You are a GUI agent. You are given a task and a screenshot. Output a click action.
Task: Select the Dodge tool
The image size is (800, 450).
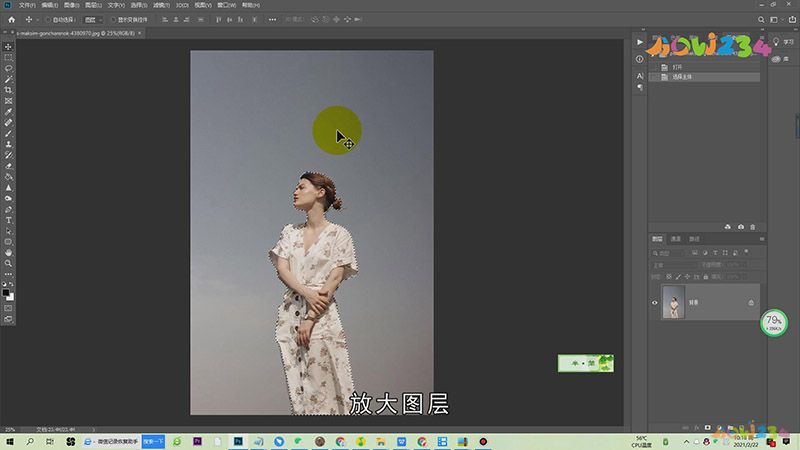tap(8, 198)
